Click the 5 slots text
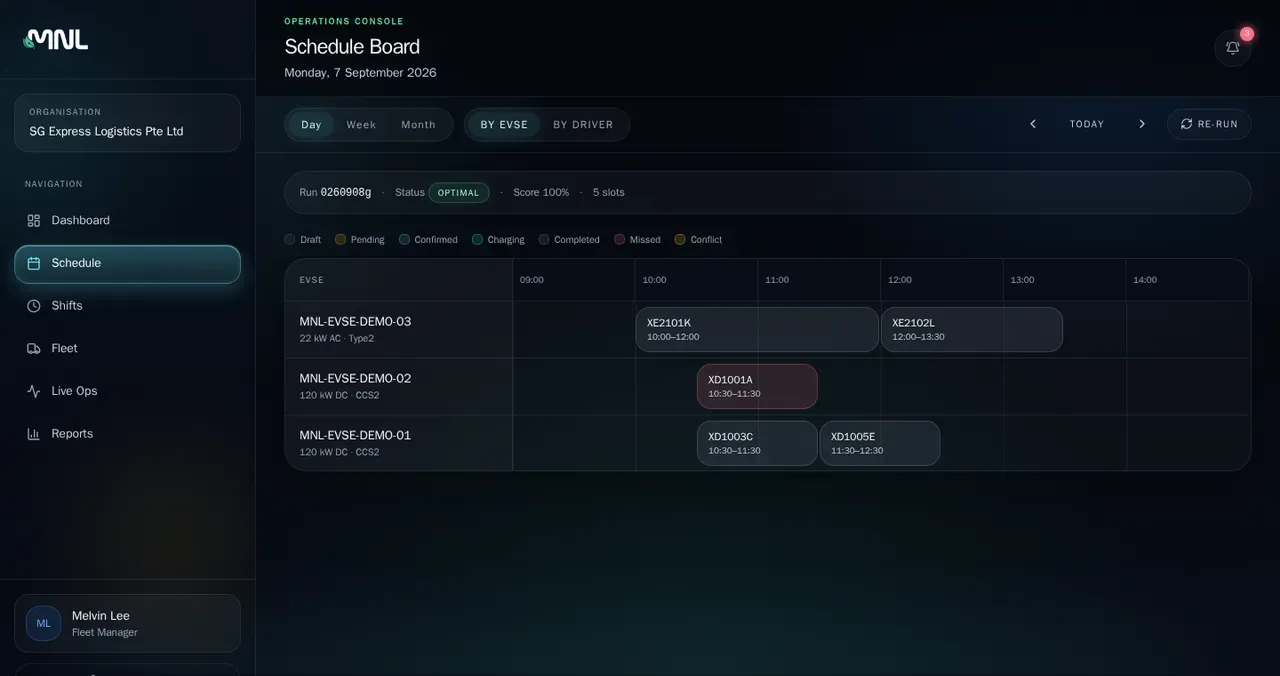 coord(609,192)
